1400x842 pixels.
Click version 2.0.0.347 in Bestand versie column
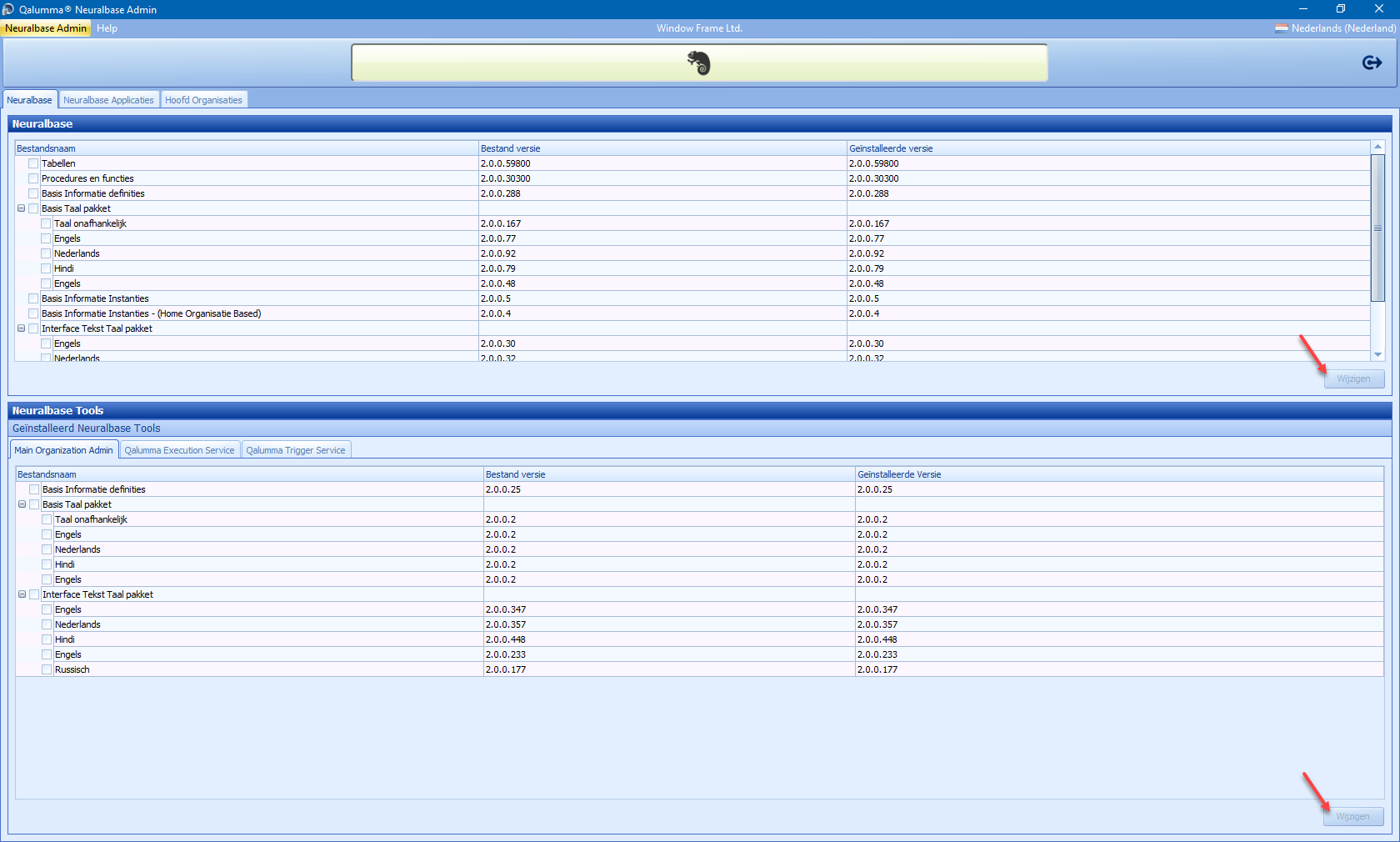tap(506, 609)
